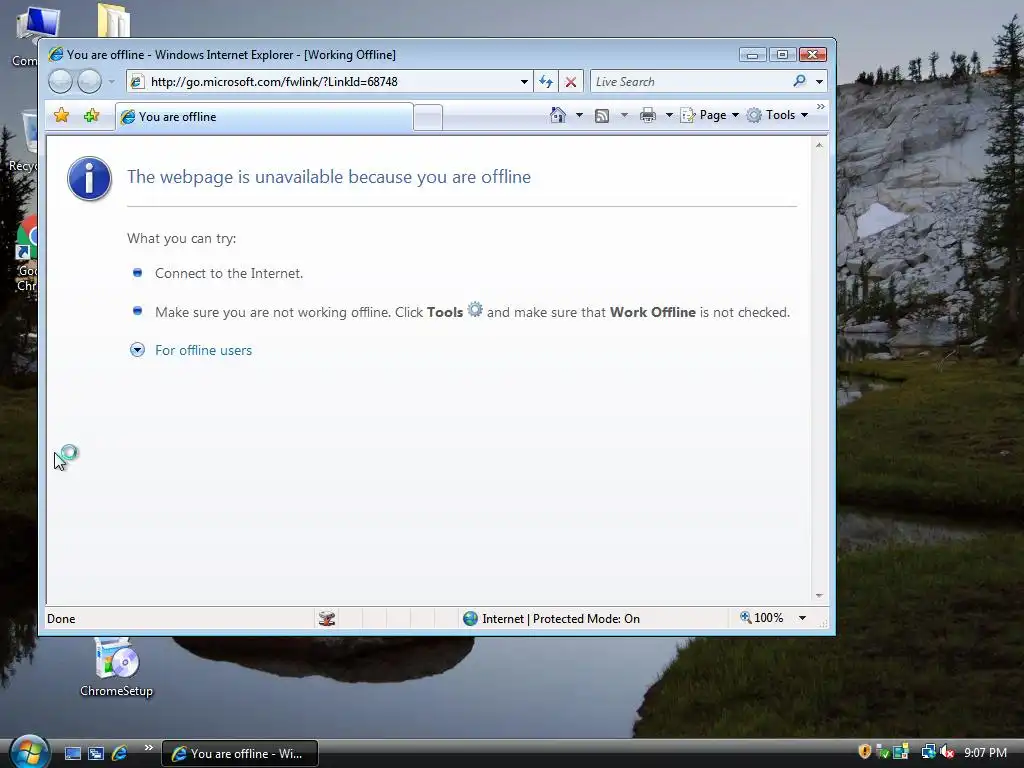Image resolution: width=1024 pixels, height=768 pixels.
Task: Click the 100% zoom level button
Action: coord(761,618)
